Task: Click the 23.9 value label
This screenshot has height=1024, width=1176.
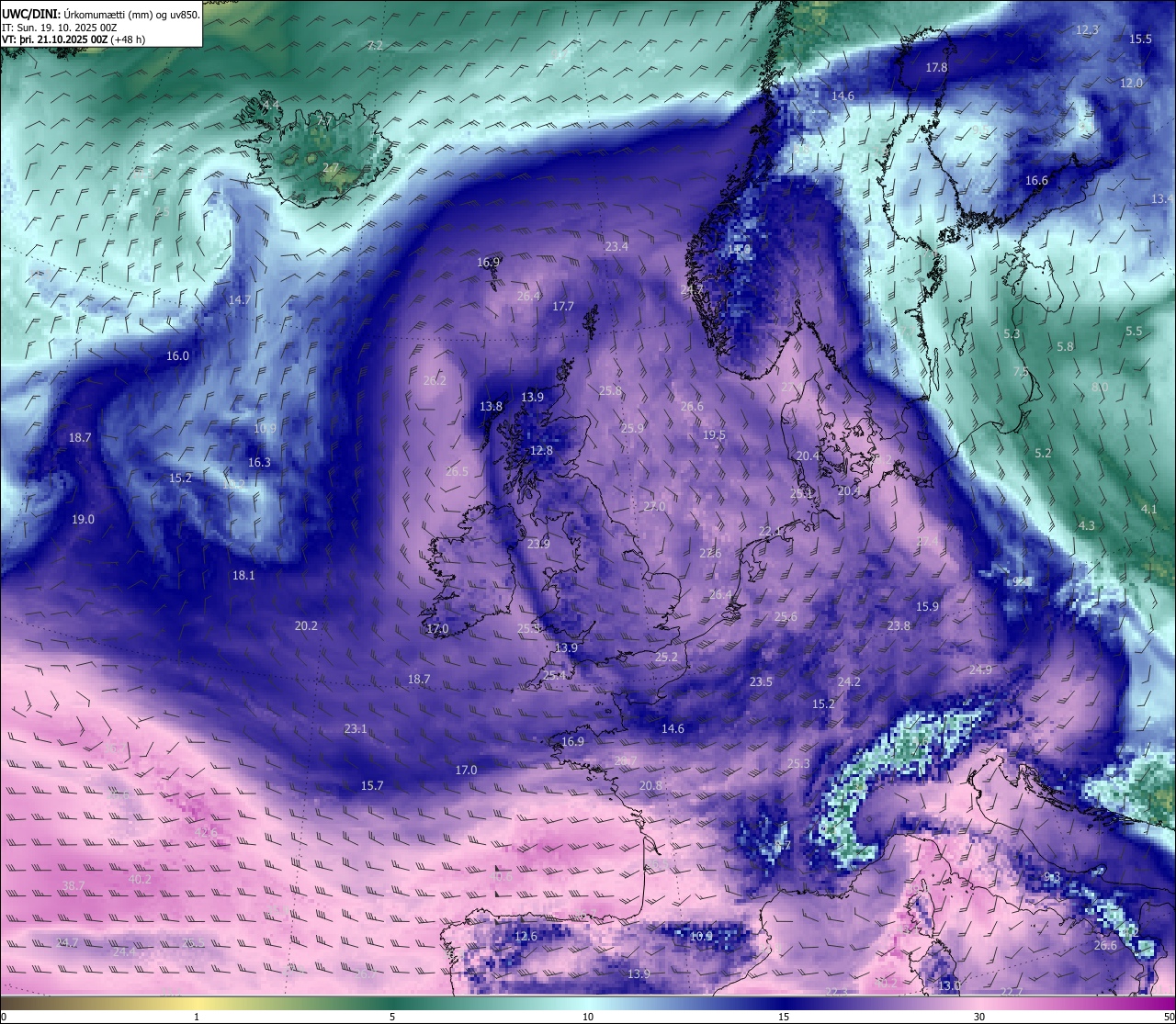Action: (538, 545)
